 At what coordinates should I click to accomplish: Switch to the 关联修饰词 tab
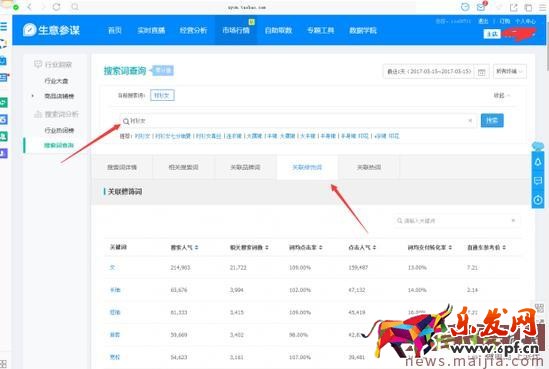pyautogui.click(x=307, y=167)
